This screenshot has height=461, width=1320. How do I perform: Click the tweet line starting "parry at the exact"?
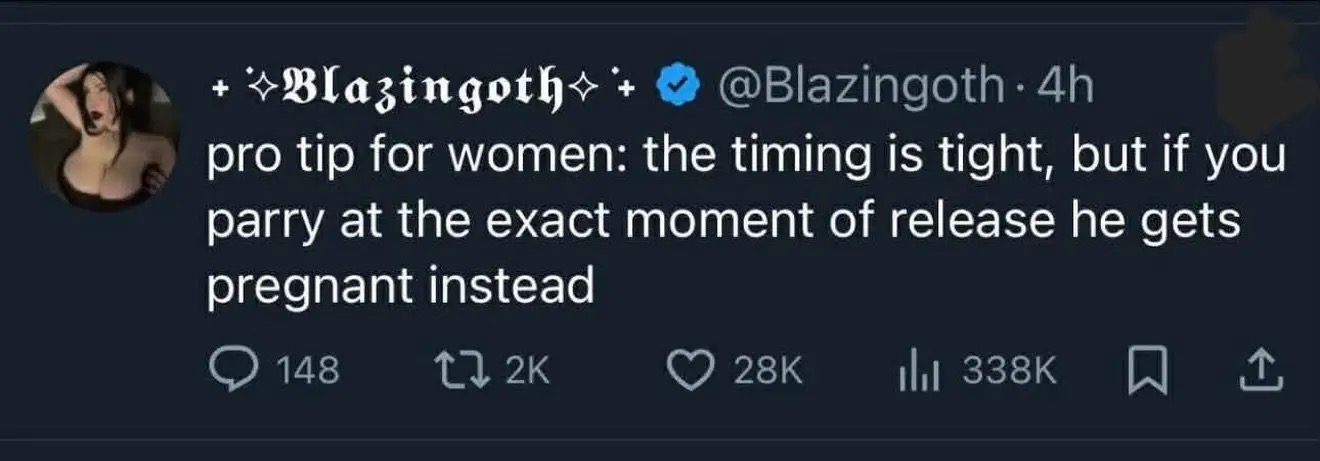tap(722, 222)
